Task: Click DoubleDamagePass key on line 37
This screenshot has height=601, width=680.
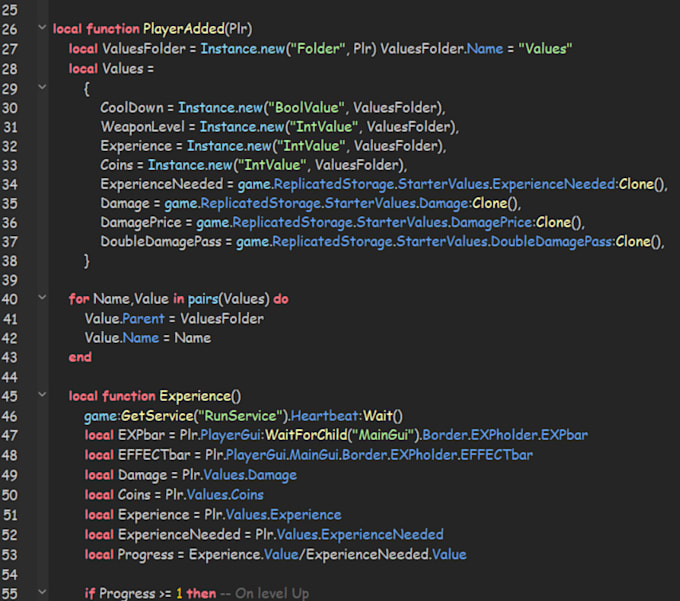Action: pos(161,242)
